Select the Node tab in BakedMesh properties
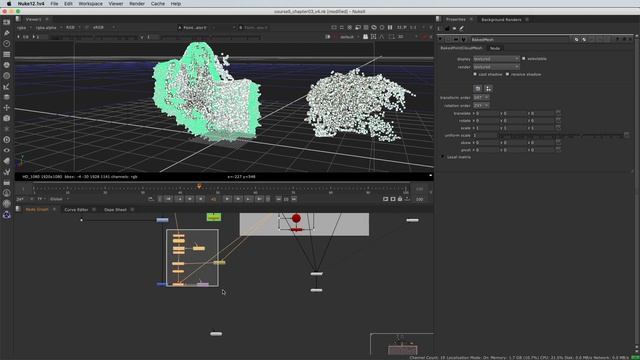Screen dimensions: 640x360 (495, 48)
